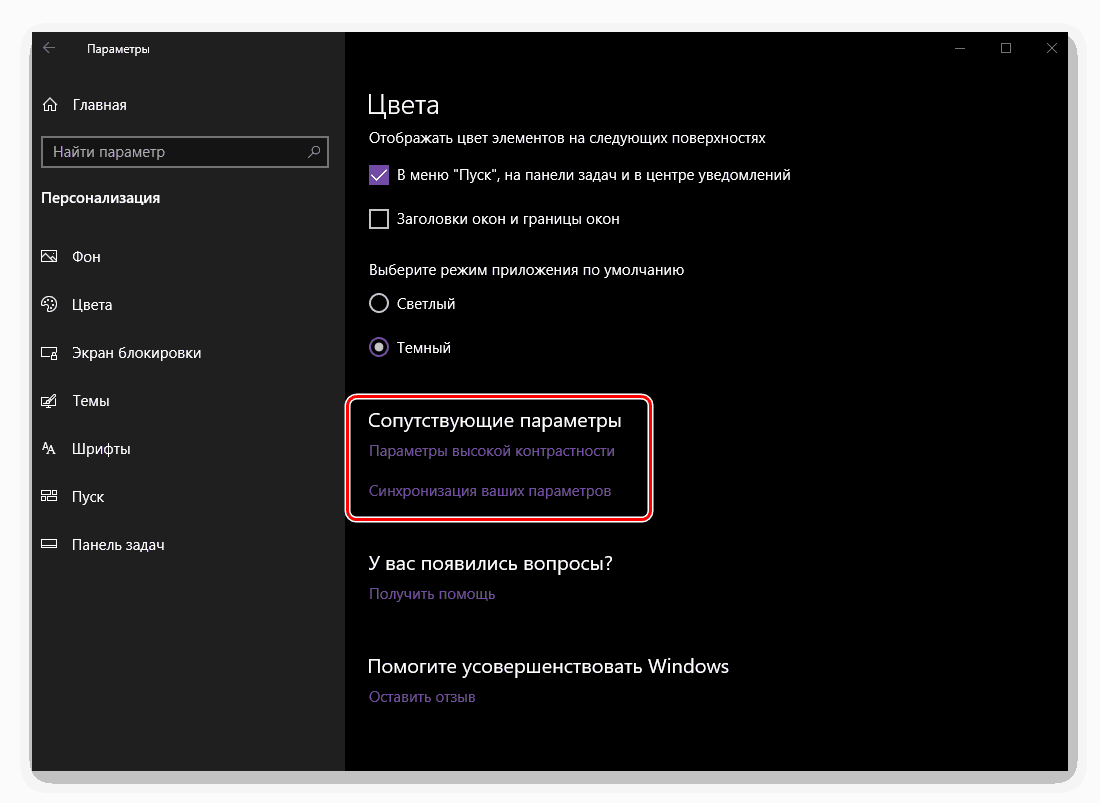Screen dimensions: 1100x803
Task: Click the Цвета page title
Action: click(403, 104)
